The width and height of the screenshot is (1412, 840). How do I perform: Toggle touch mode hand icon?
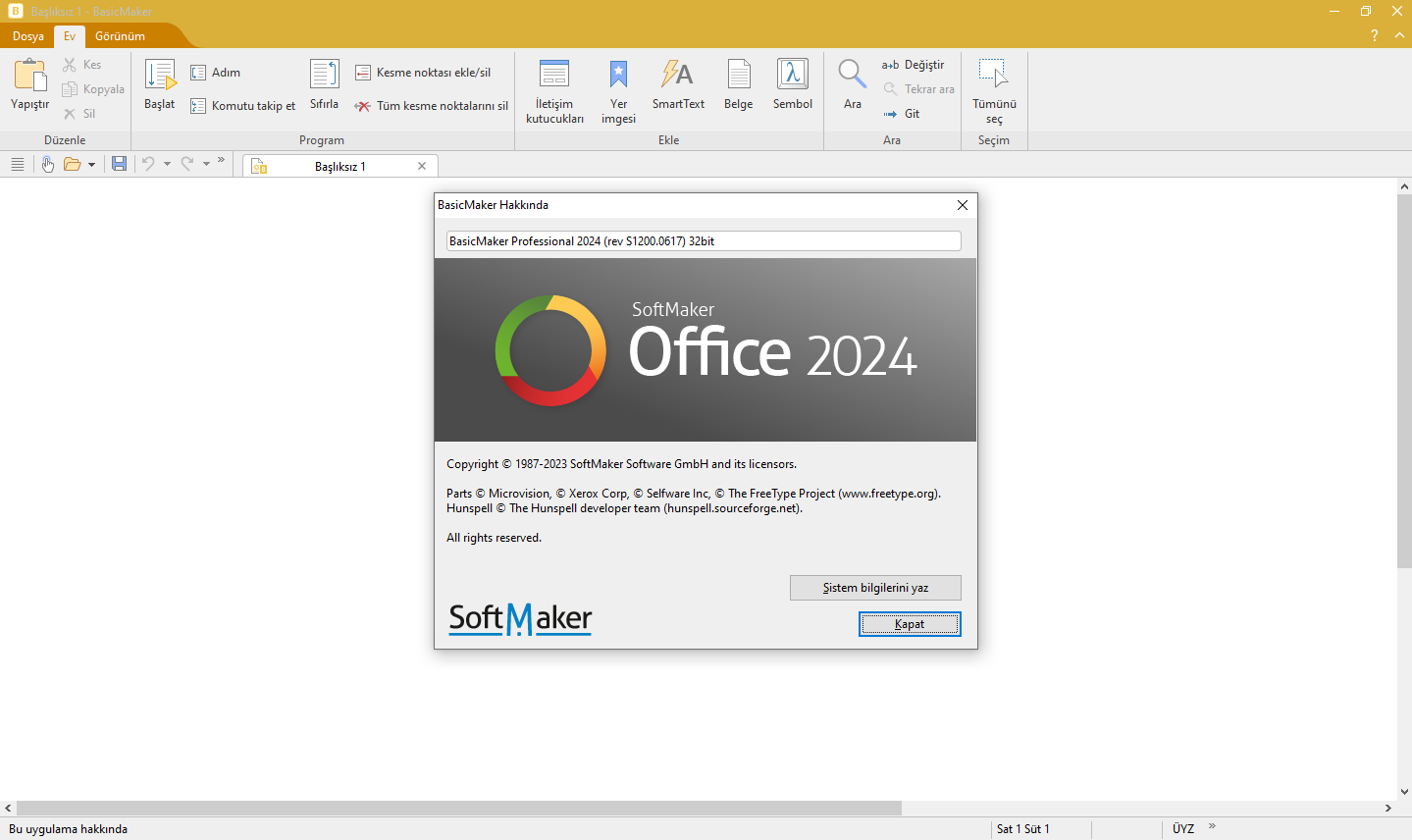[x=47, y=164]
